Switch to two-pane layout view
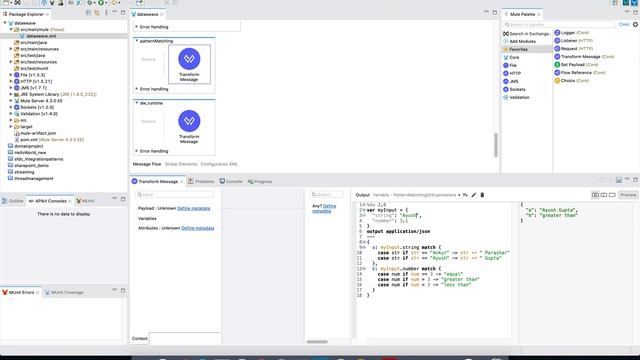The image size is (640, 360). [x=604, y=195]
